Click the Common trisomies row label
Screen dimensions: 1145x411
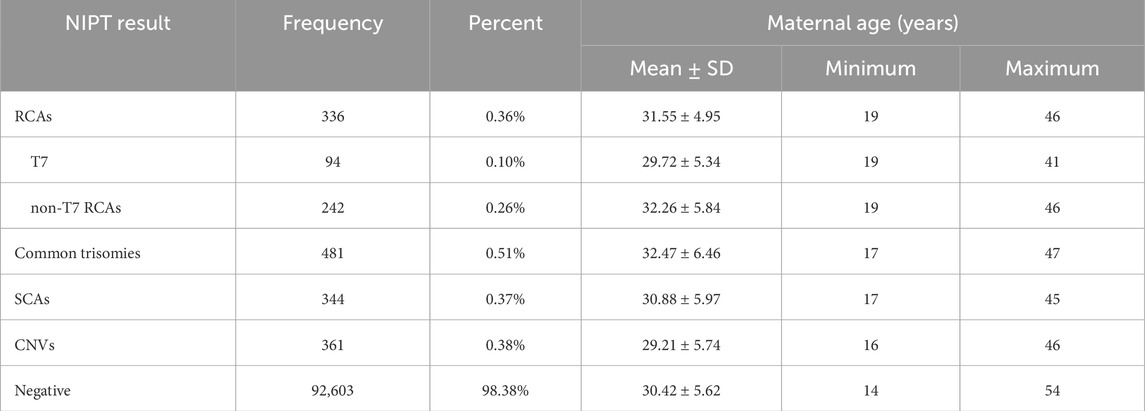tap(76, 253)
